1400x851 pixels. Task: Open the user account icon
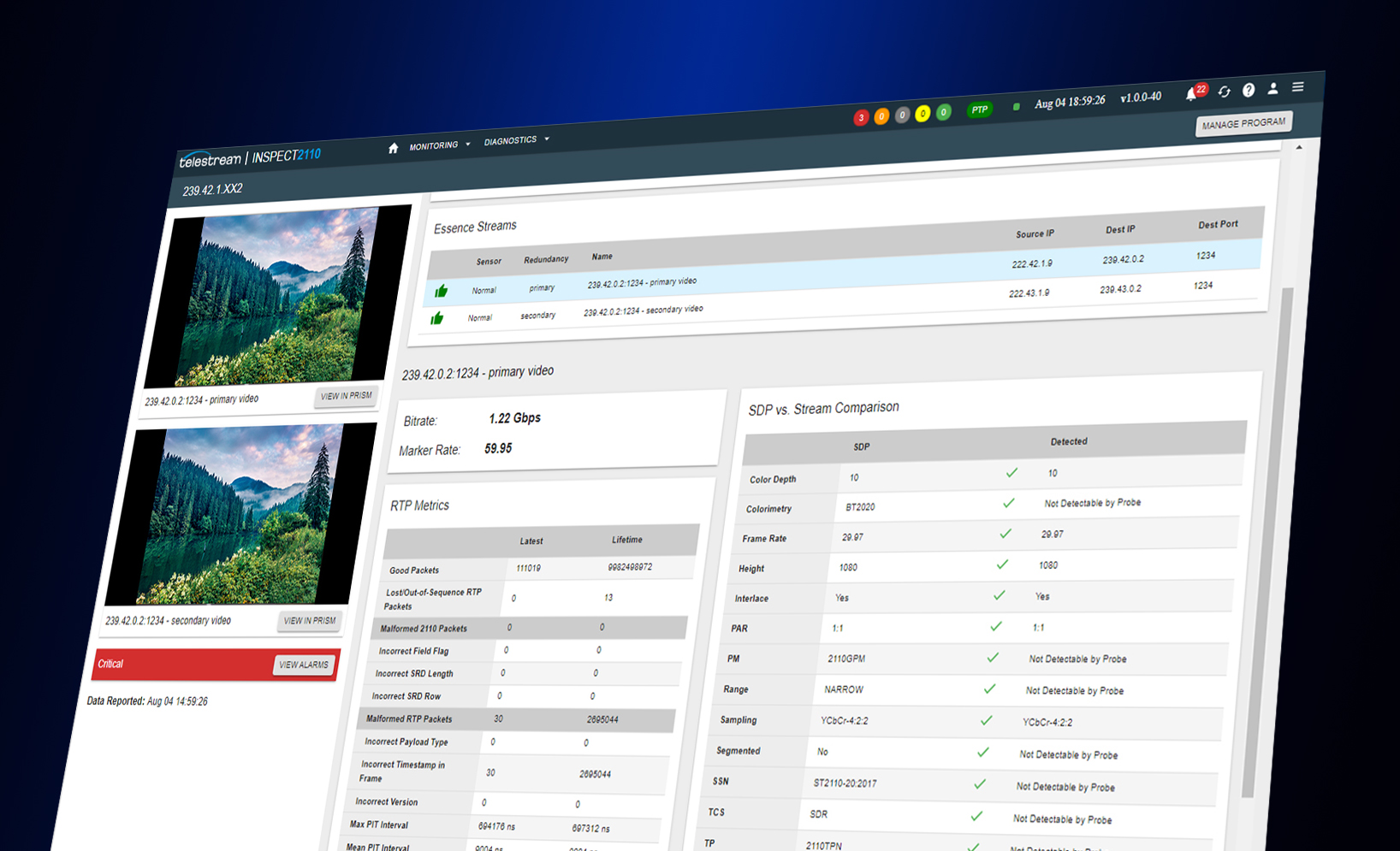1272,88
